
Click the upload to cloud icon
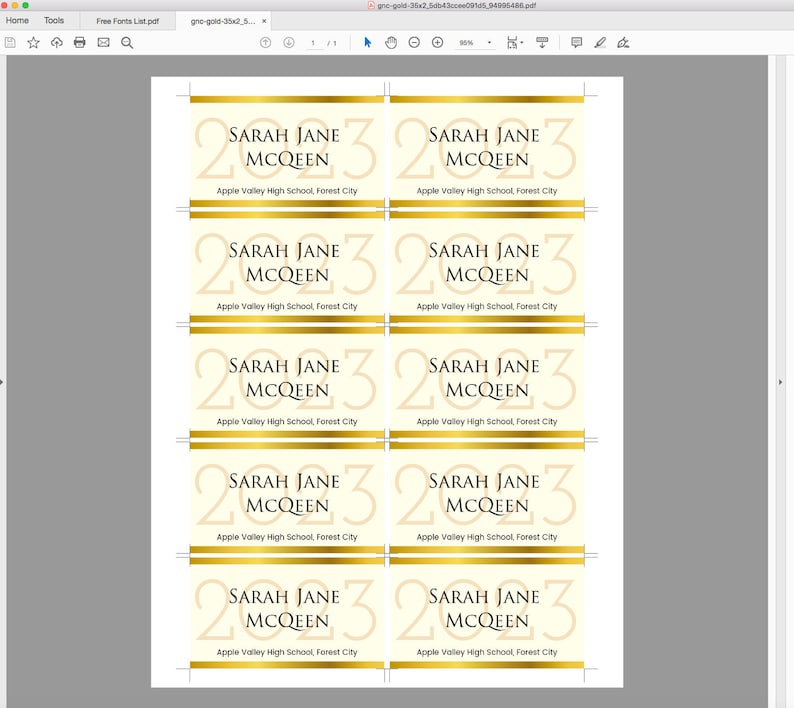point(57,43)
